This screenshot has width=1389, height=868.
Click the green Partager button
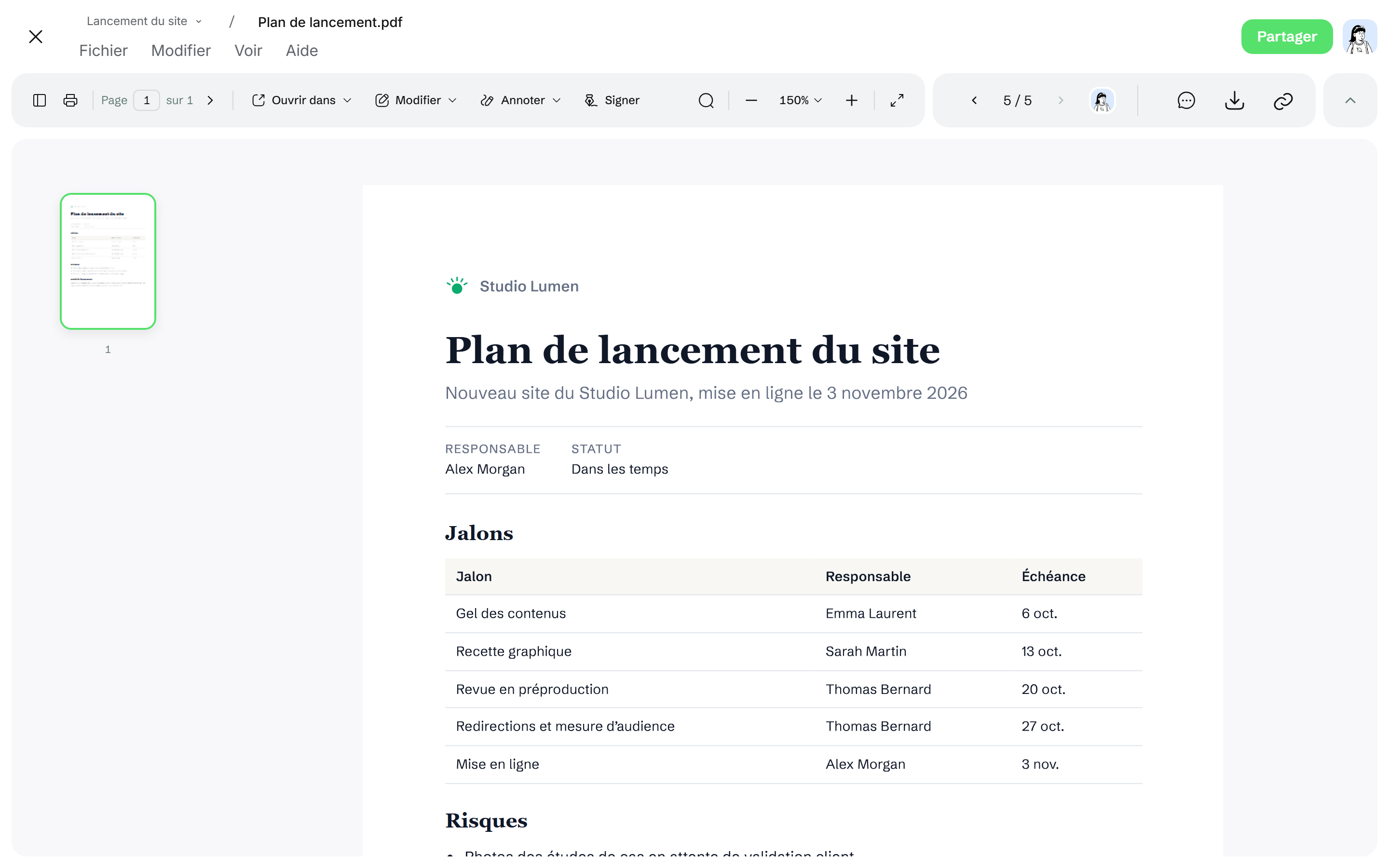[1286, 37]
